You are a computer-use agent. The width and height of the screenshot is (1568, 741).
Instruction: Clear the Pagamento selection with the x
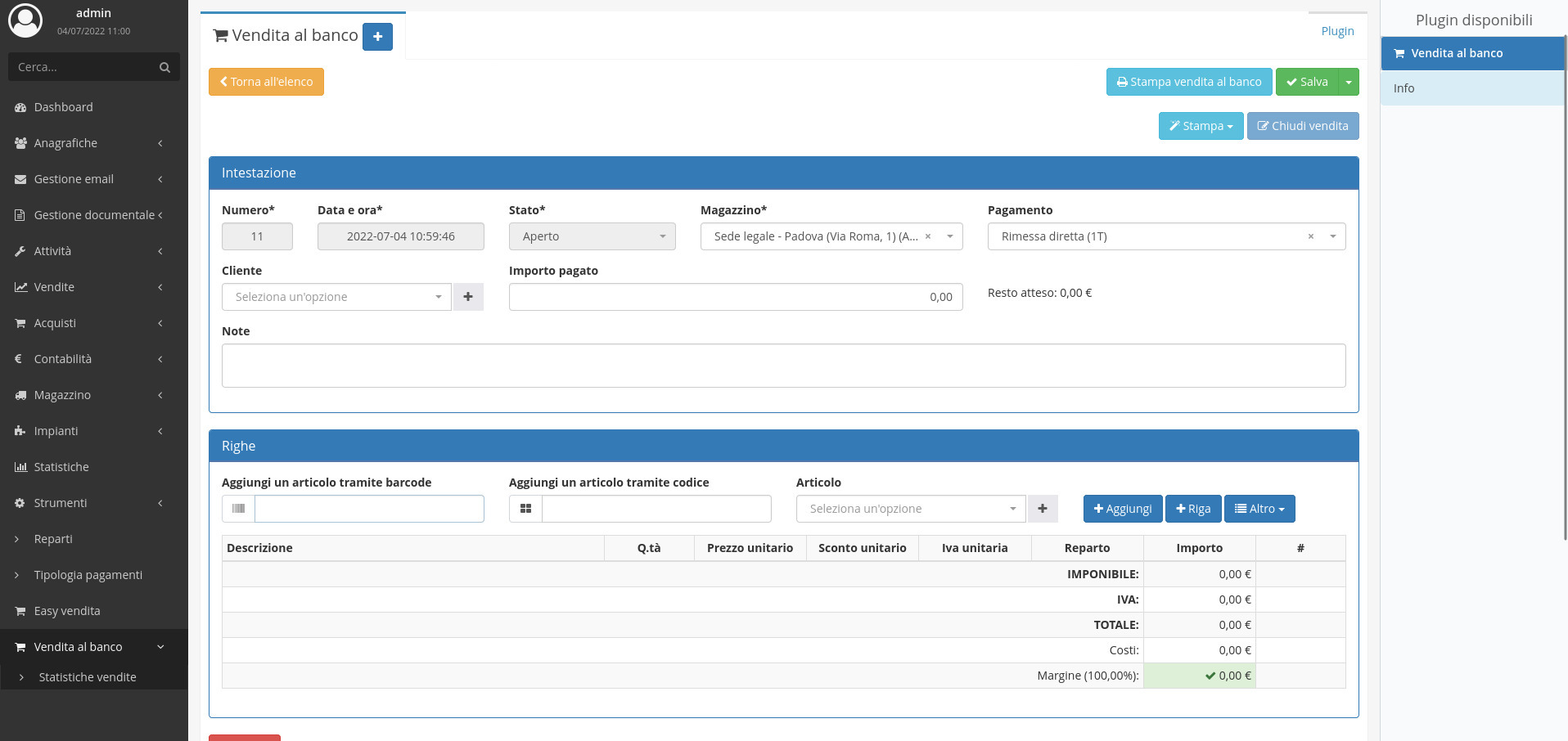(x=1310, y=236)
